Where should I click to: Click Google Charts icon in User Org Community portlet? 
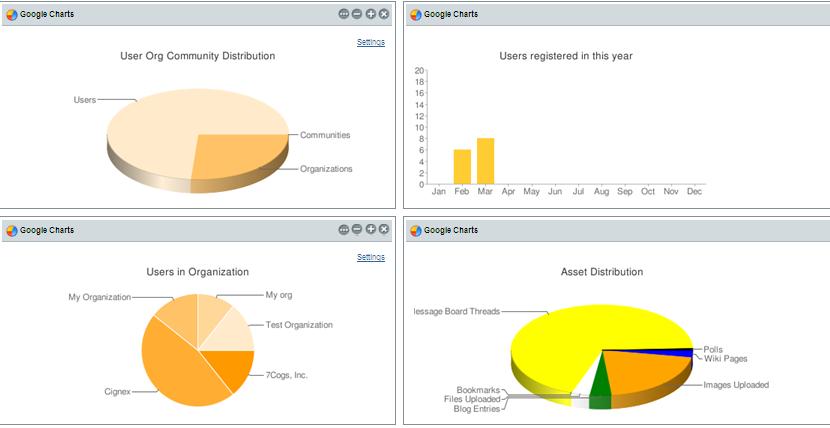coord(12,15)
